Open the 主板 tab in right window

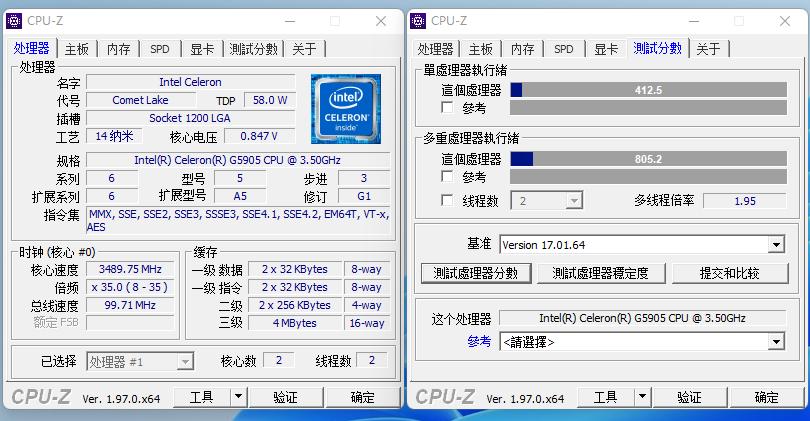pyautogui.click(x=480, y=49)
